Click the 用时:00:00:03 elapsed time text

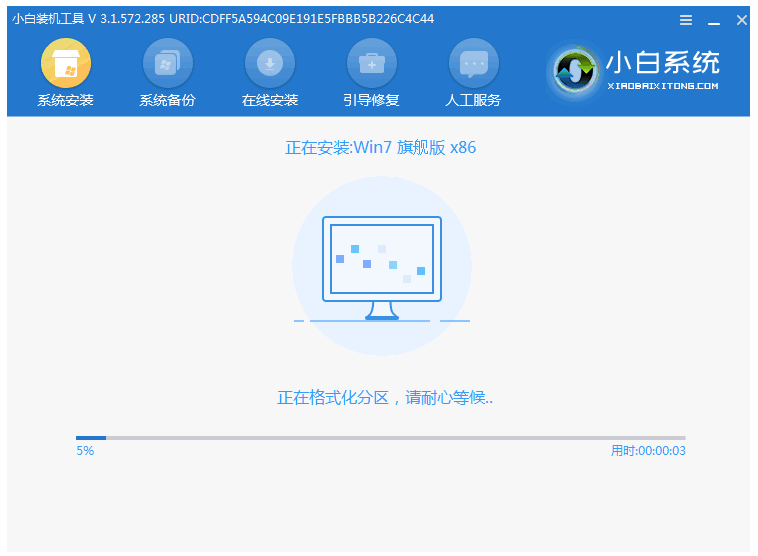tap(648, 451)
